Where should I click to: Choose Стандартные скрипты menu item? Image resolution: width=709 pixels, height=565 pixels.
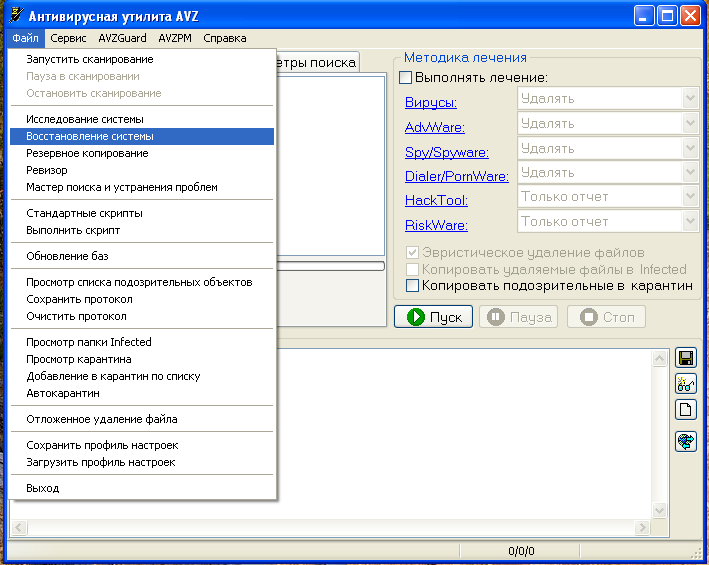pyautogui.click(x=142, y=213)
